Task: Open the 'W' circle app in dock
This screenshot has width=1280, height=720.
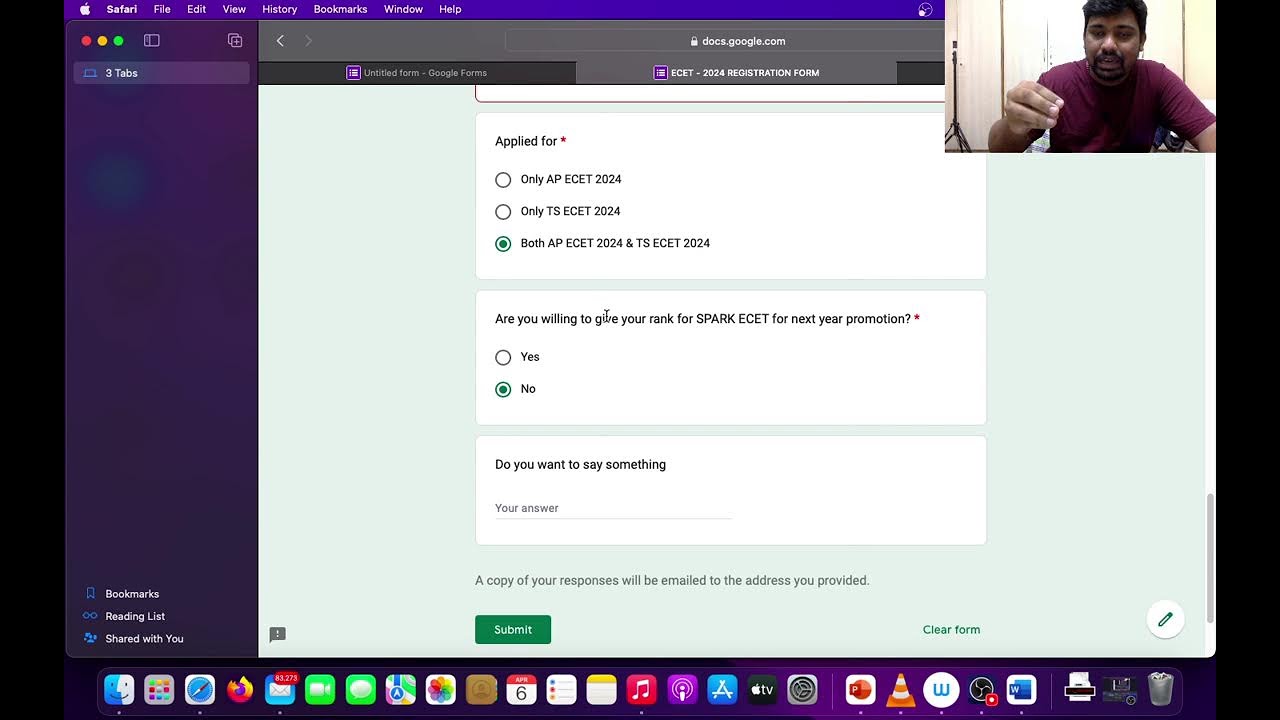Action: [941, 689]
